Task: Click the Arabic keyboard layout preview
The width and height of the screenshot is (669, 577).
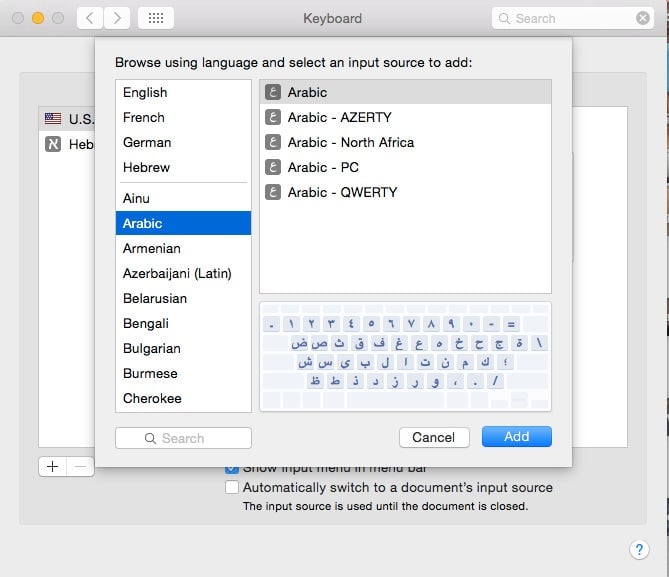Action: tap(405, 356)
